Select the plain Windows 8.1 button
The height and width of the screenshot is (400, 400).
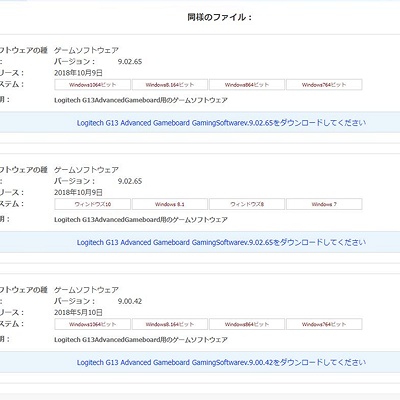[170, 204]
